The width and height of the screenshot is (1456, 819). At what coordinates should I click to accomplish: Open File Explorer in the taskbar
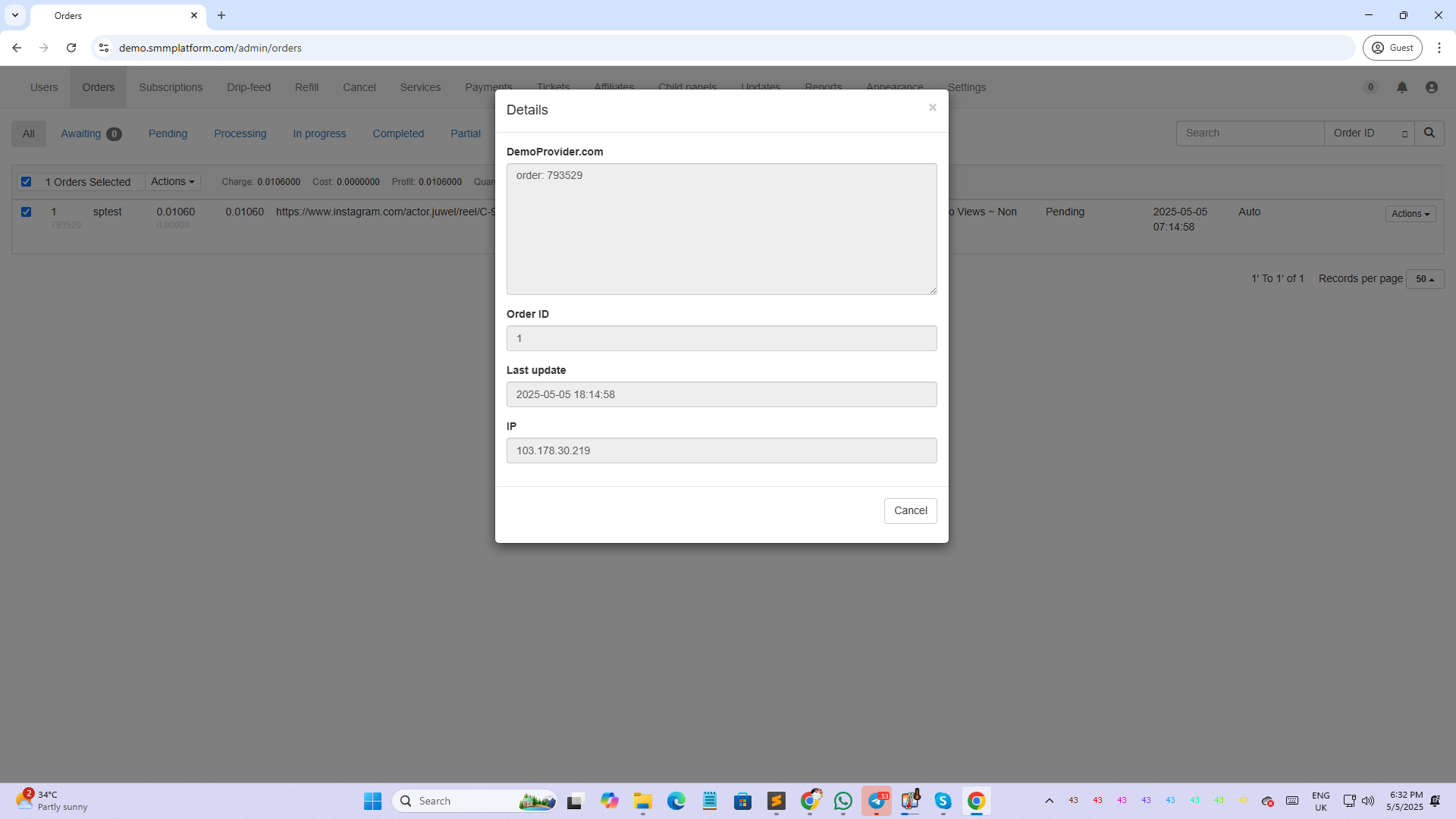pos(642,801)
